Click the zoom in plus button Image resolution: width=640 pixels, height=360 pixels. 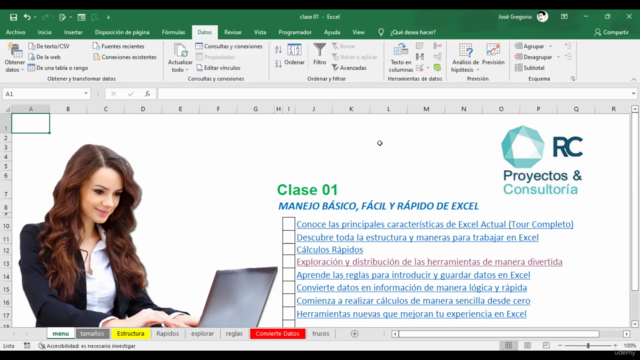click(x=616, y=346)
